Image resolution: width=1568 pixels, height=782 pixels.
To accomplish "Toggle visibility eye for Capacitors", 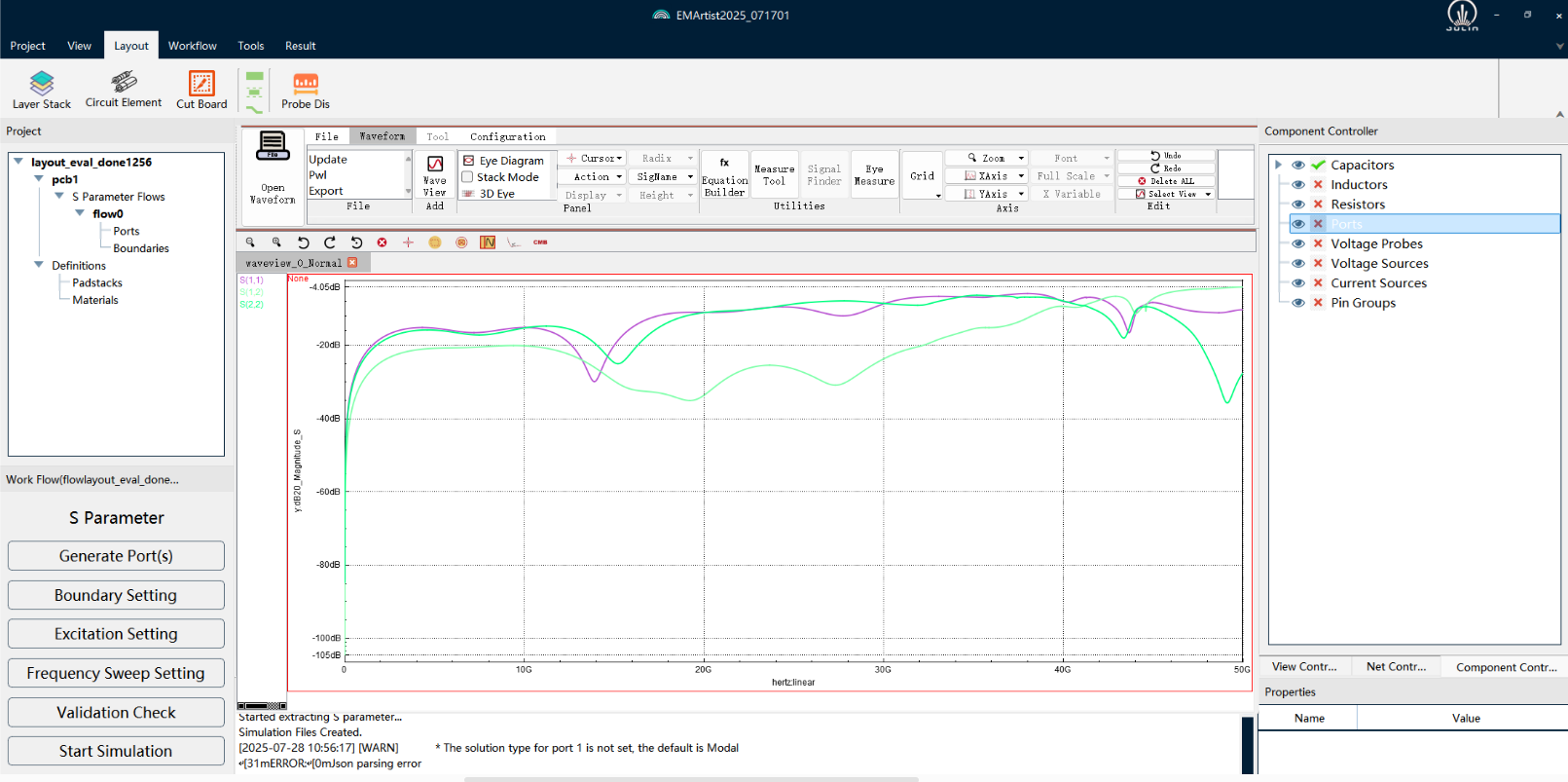I will pyautogui.click(x=1297, y=165).
